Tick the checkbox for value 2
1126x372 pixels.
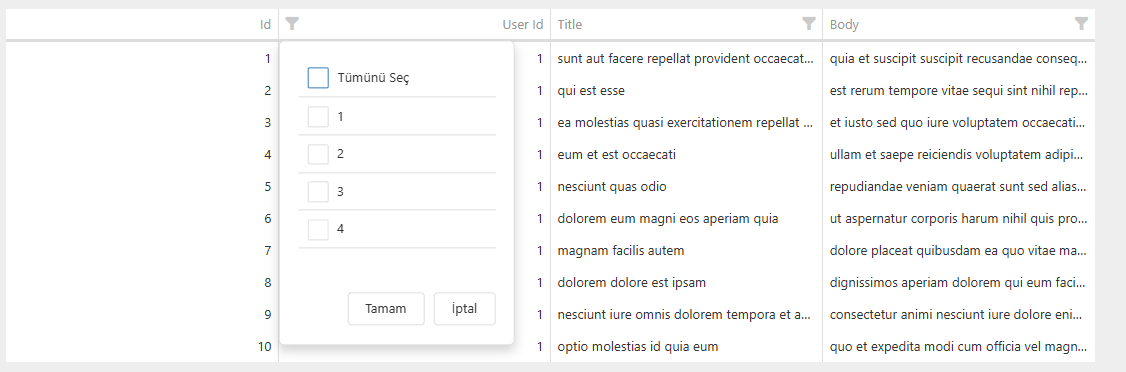[318, 154]
